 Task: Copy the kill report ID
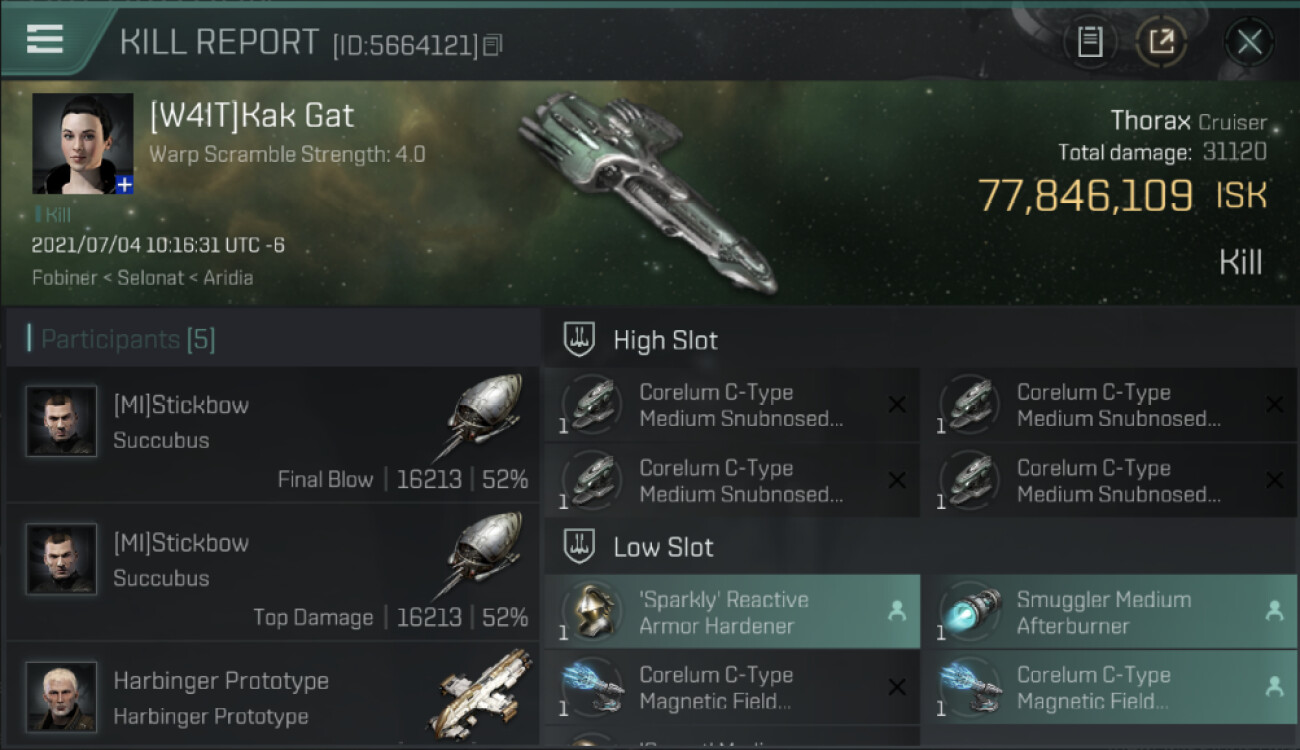click(x=492, y=45)
